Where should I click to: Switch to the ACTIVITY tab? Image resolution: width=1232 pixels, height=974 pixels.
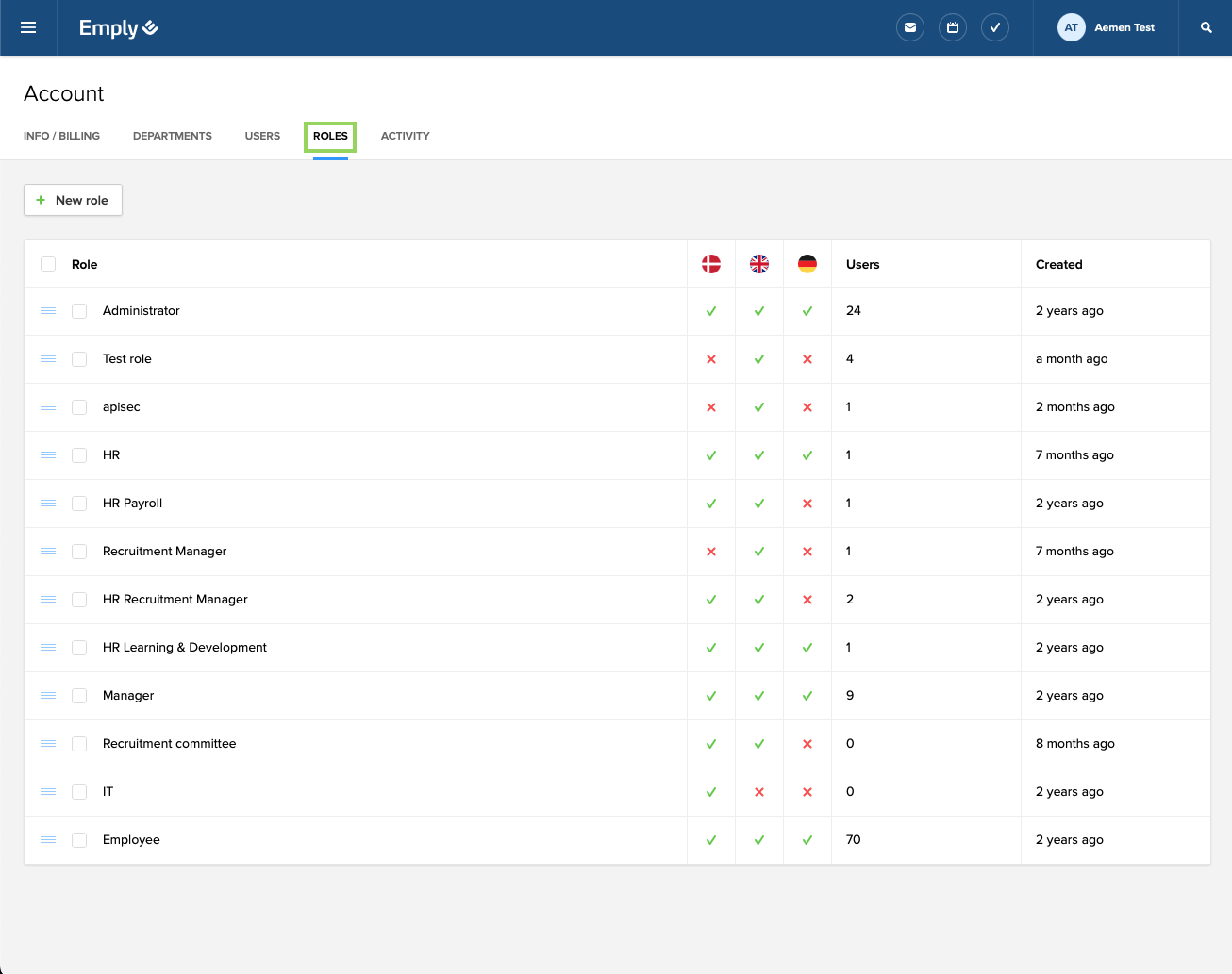pos(405,135)
